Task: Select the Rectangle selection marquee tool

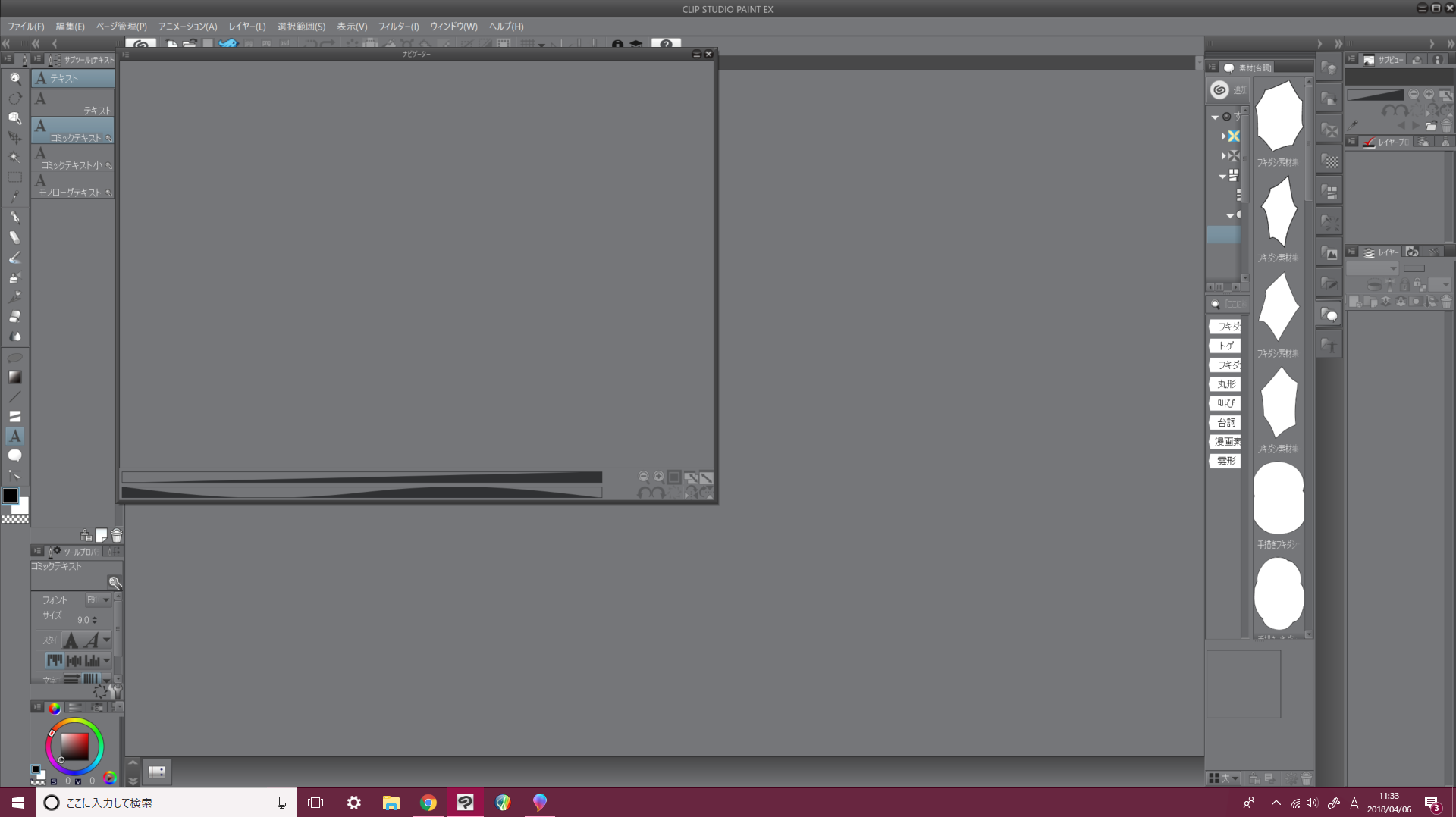Action: point(14,177)
